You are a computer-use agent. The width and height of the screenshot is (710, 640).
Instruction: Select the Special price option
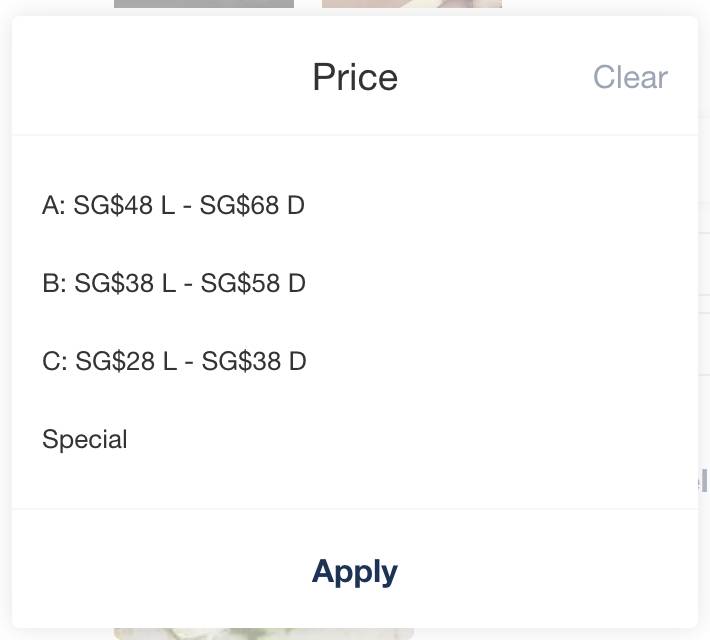tap(85, 439)
